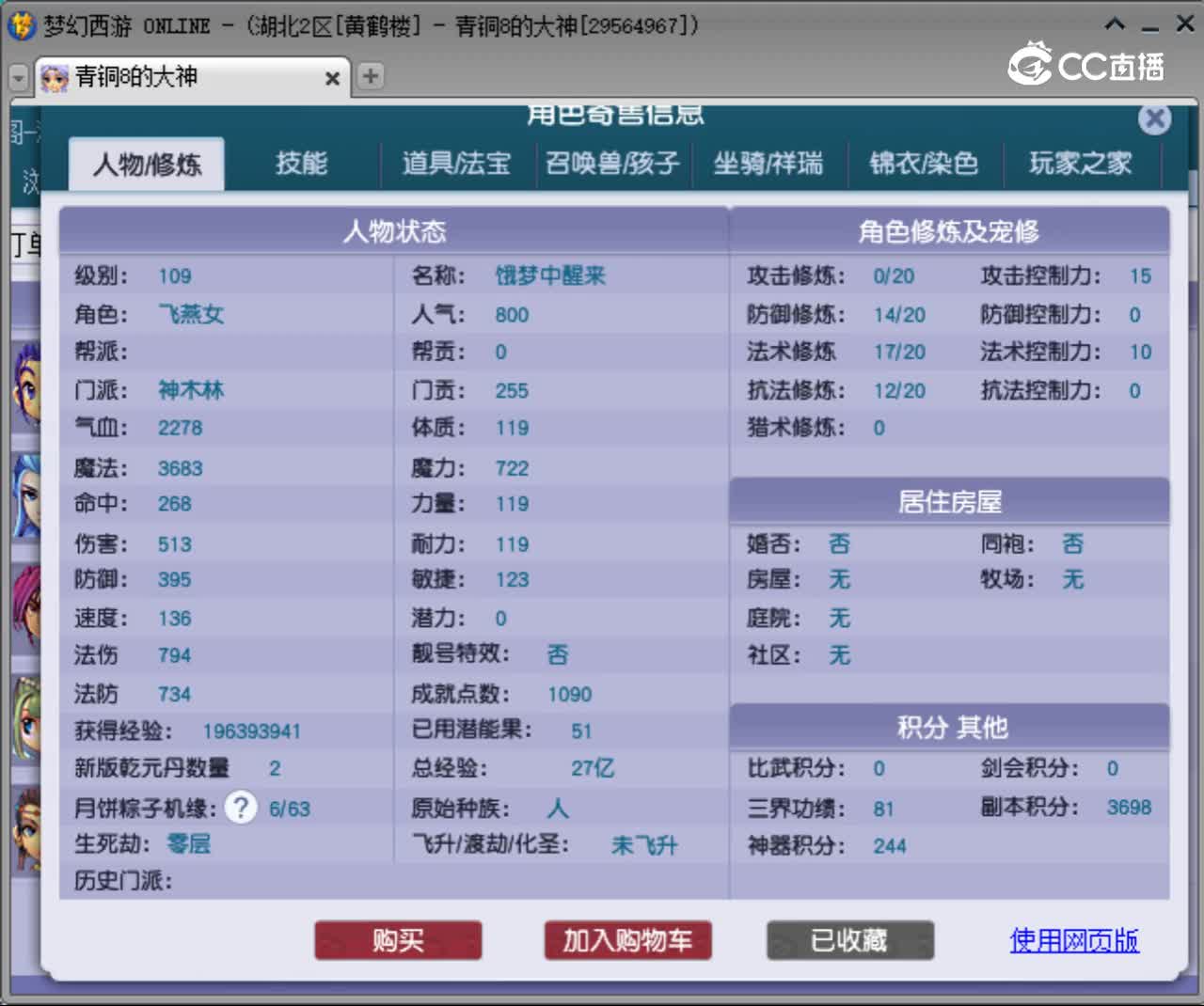
Task: Click the 气血 value 2278
Action: 180,428
